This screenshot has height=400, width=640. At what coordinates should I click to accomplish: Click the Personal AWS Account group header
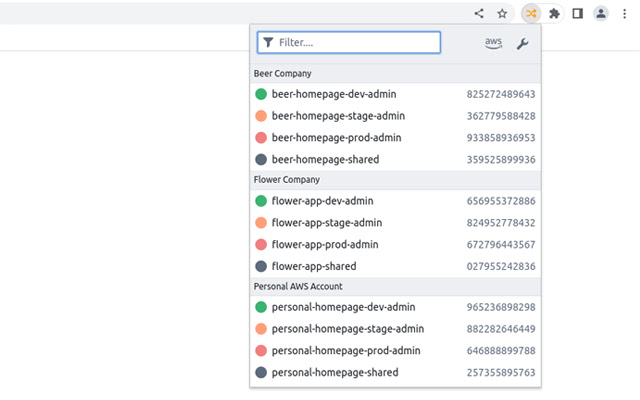click(x=396, y=287)
